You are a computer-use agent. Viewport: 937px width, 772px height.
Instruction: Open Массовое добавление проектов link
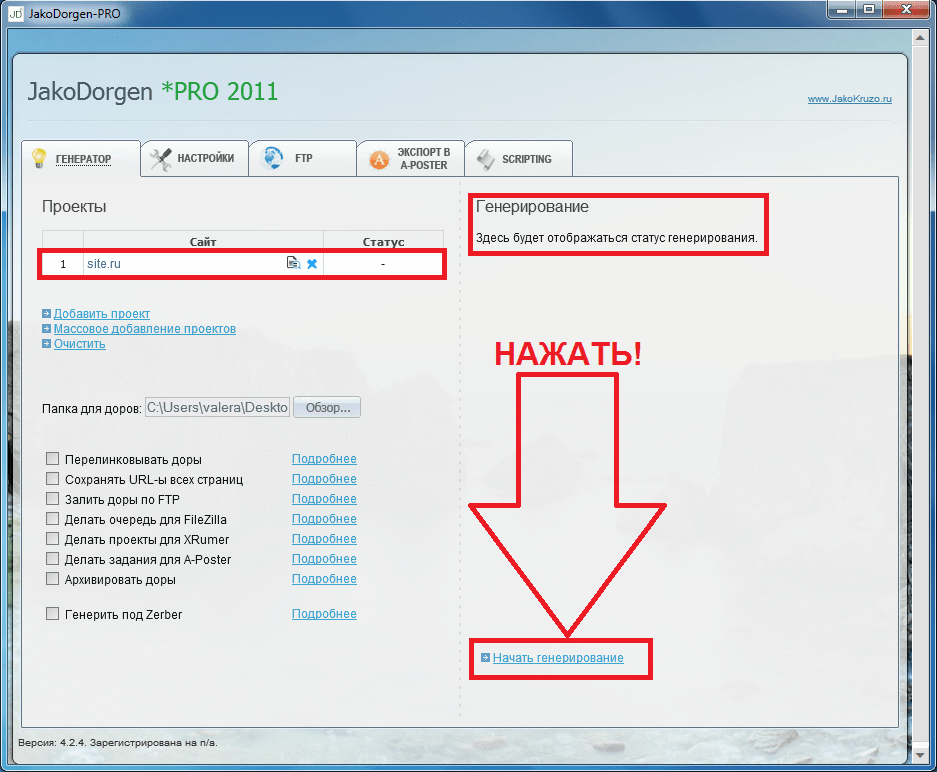145,329
